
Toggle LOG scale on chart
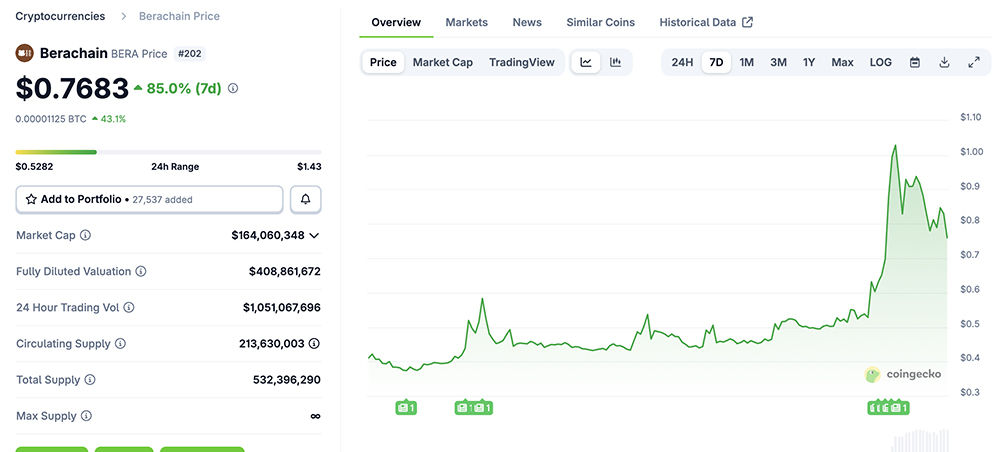tap(881, 62)
